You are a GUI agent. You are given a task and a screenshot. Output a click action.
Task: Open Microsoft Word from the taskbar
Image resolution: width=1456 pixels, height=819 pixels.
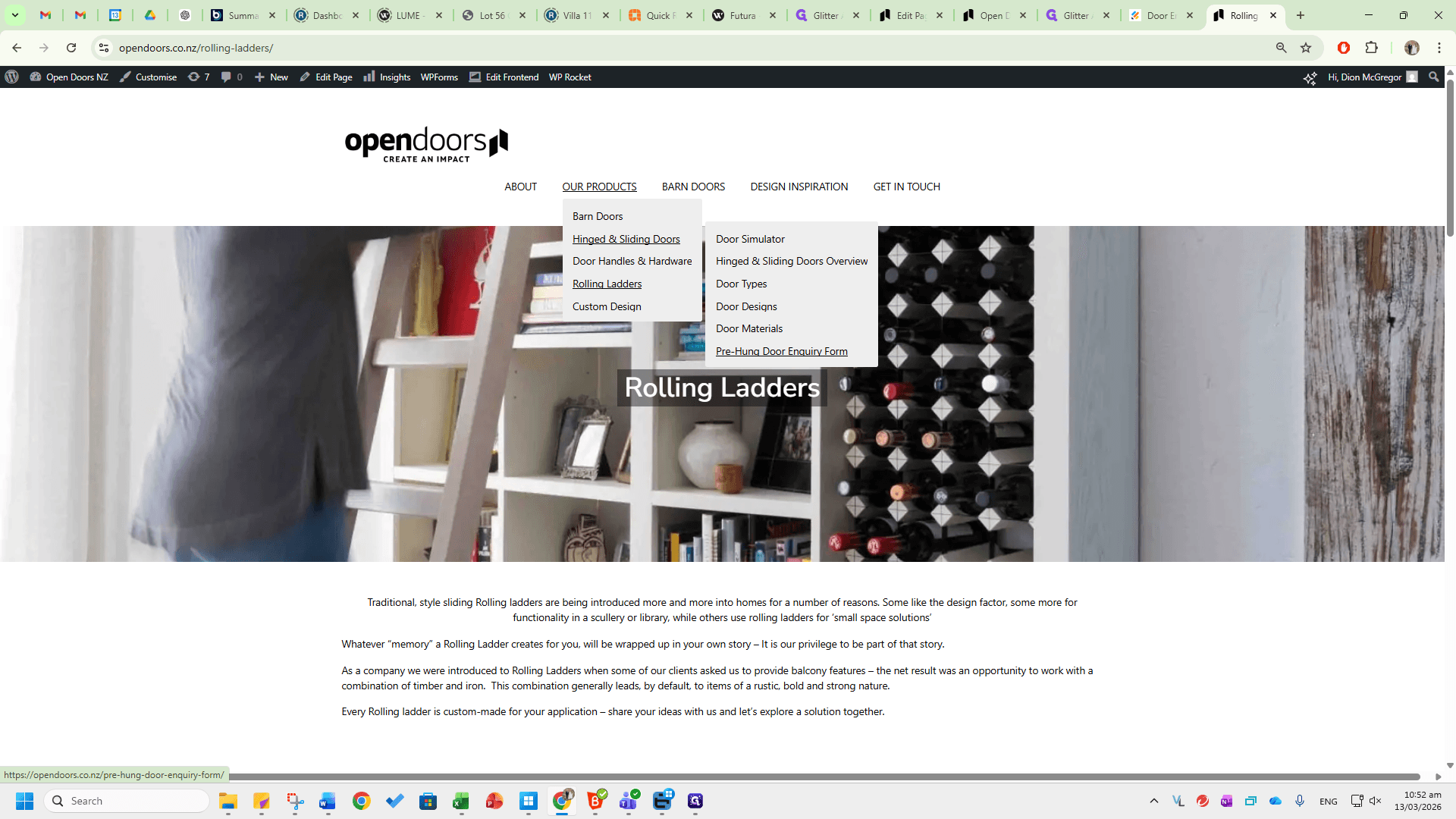point(328,801)
